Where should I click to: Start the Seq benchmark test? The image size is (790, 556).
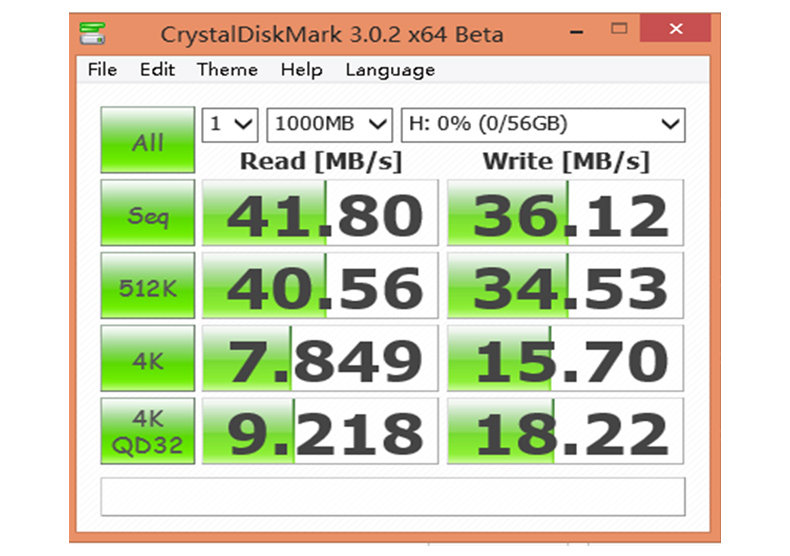pos(148,213)
